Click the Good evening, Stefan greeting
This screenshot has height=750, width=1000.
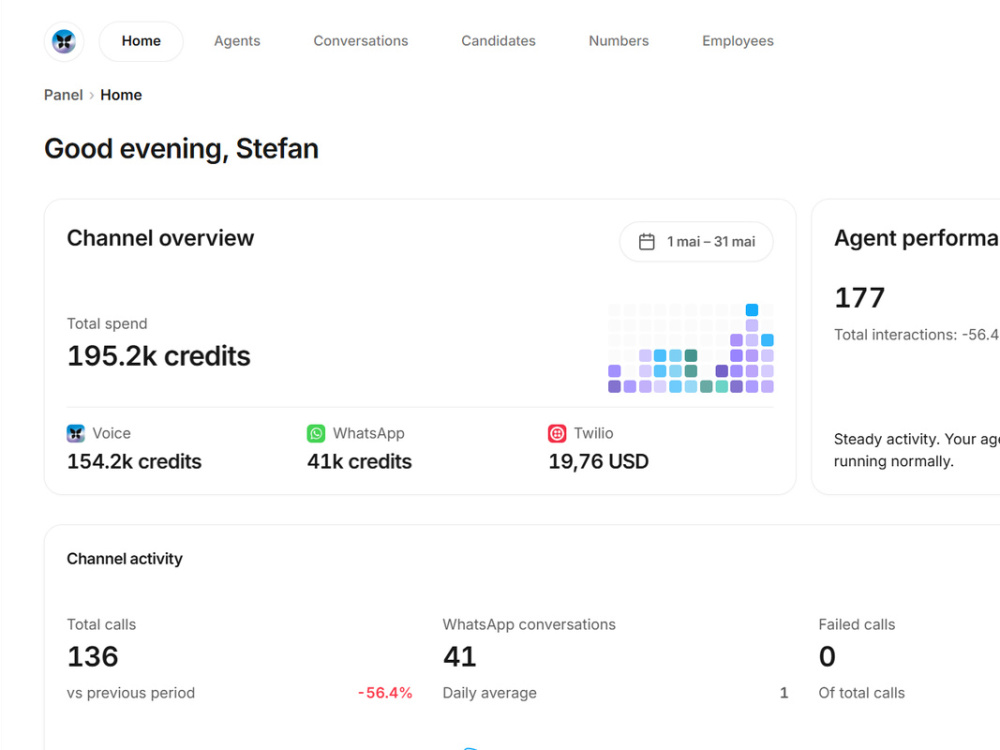coord(181,149)
